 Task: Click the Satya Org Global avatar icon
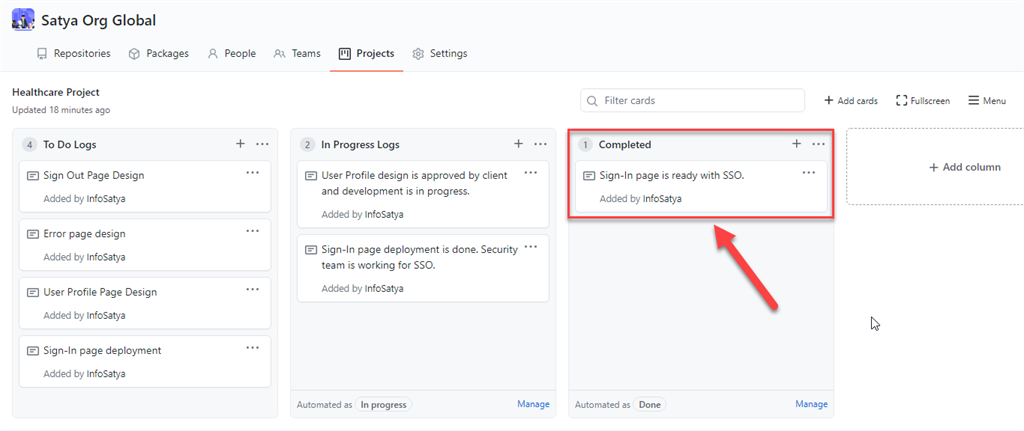point(22,19)
